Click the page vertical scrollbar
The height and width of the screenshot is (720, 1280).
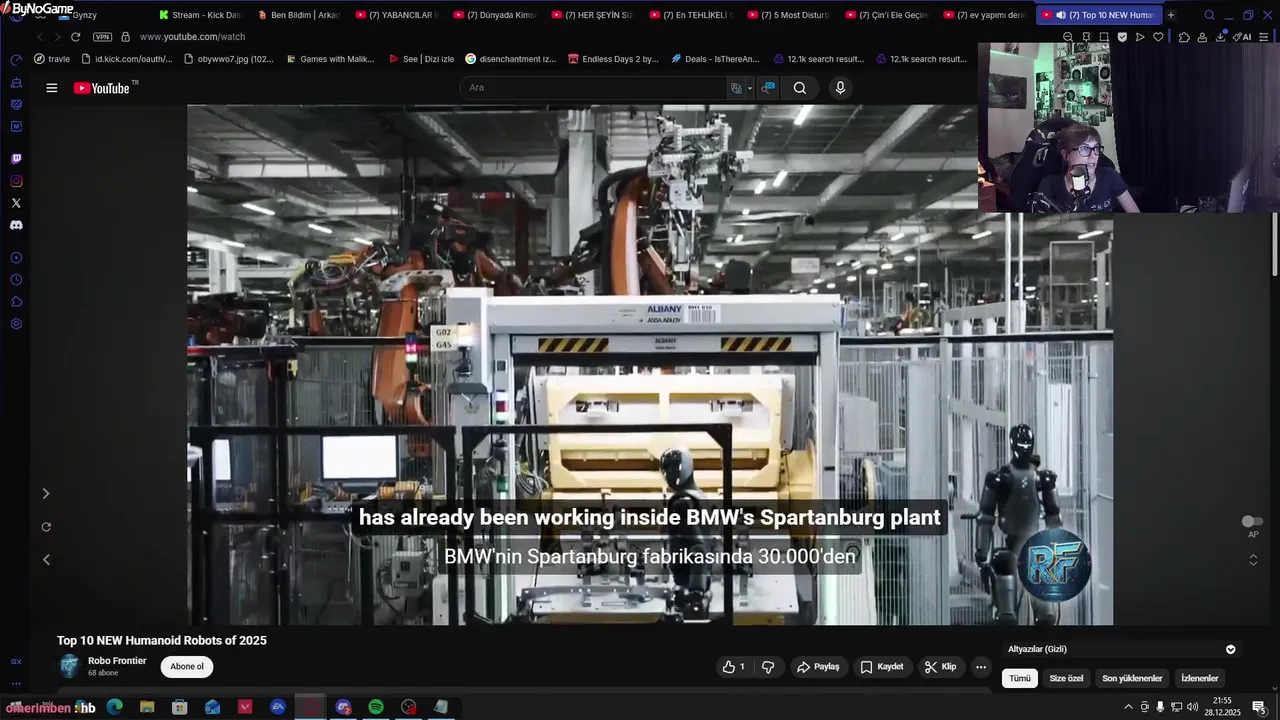point(1274,245)
